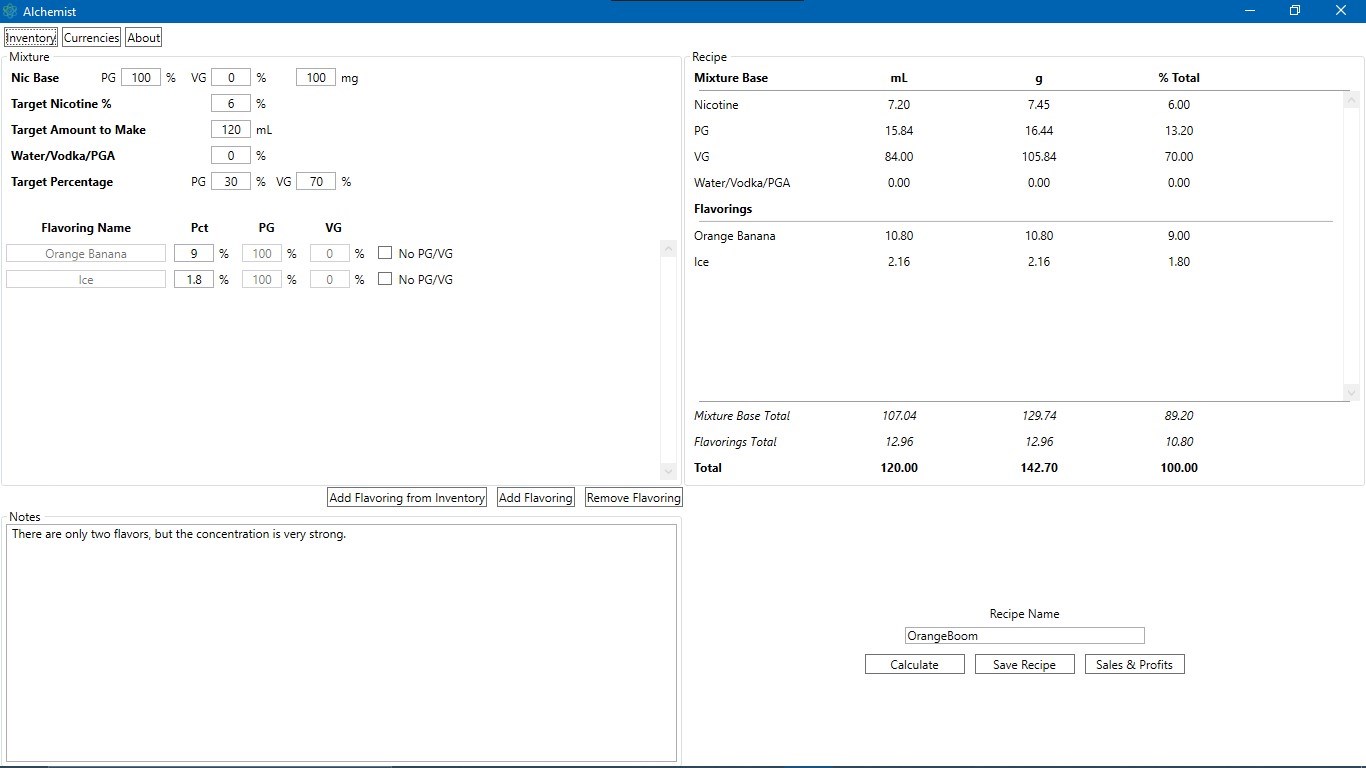The width and height of the screenshot is (1366, 768).
Task: Open the About tab
Action: click(x=143, y=38)
